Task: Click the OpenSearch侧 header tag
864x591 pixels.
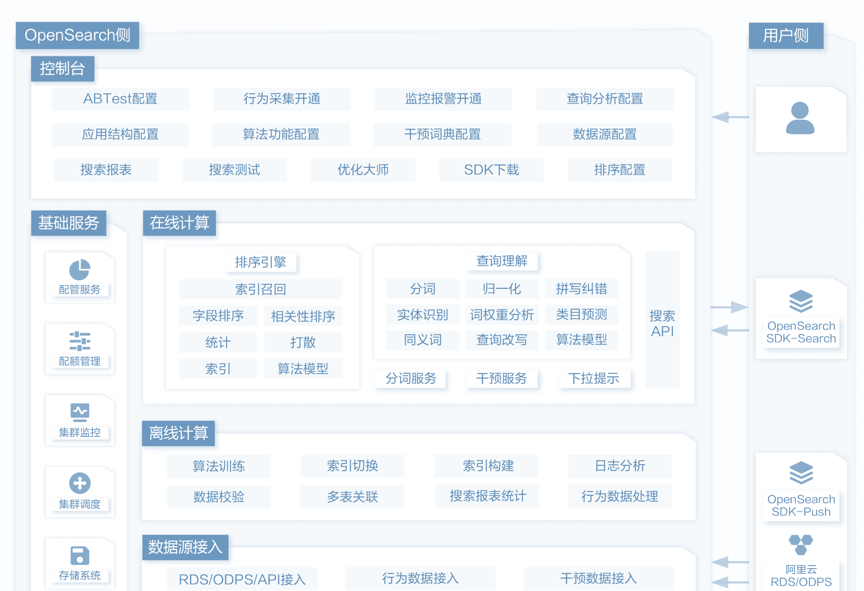Action: click(x=77, y=35)
